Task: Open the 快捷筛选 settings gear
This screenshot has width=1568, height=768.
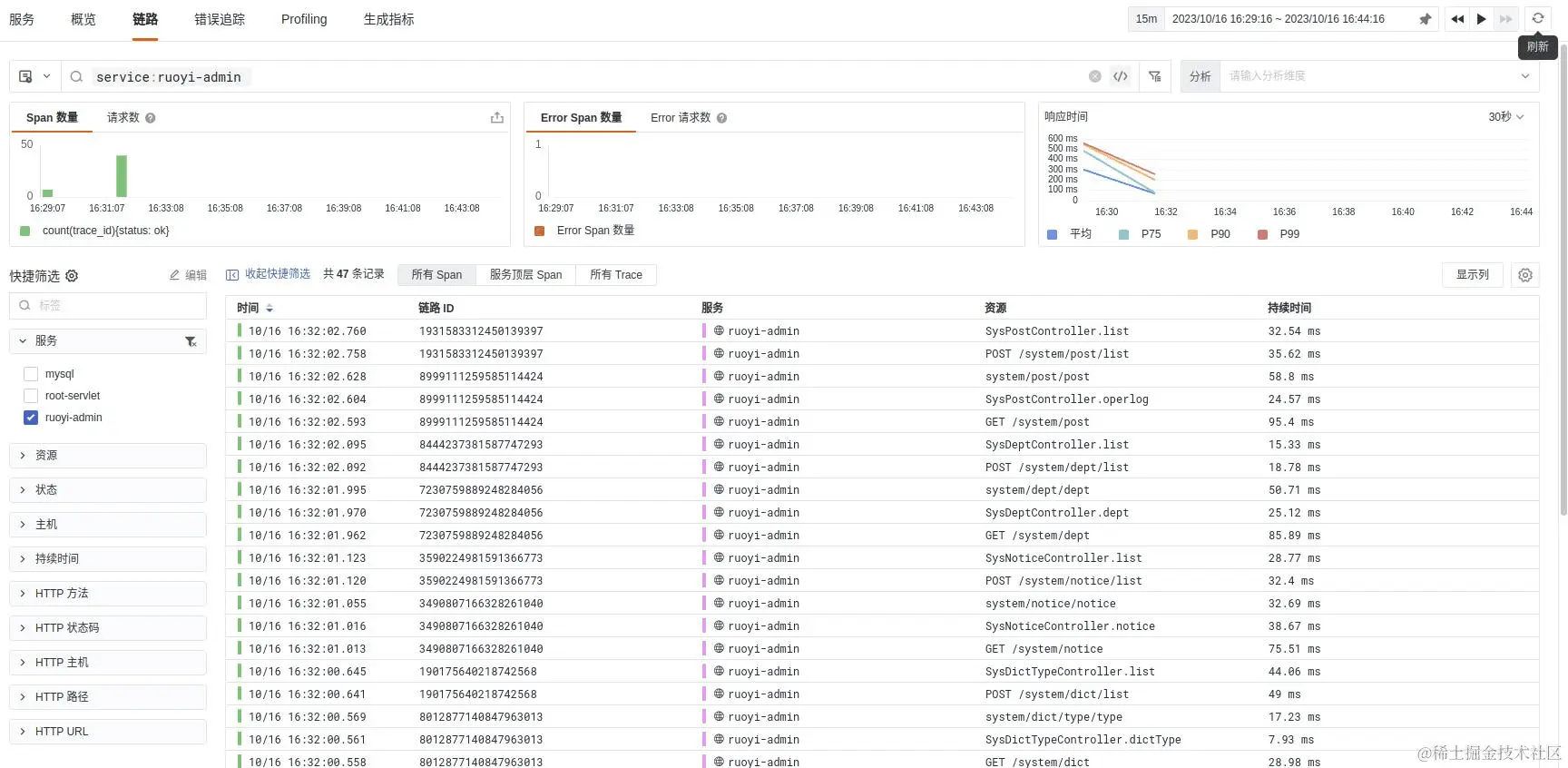Action: (x=72, y=276)
